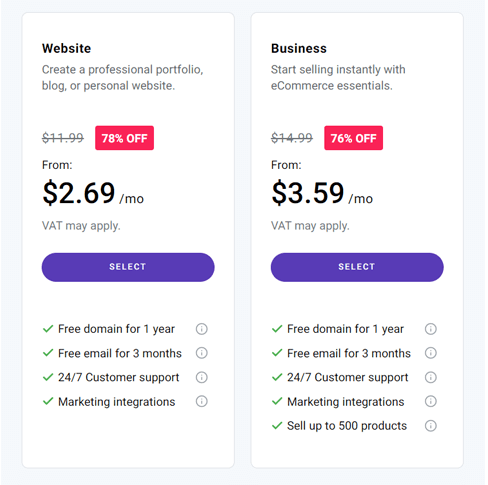This screenshot has width=488, height=485.
Task: Click info icon for Business free domain
Action: coord(430,329)
